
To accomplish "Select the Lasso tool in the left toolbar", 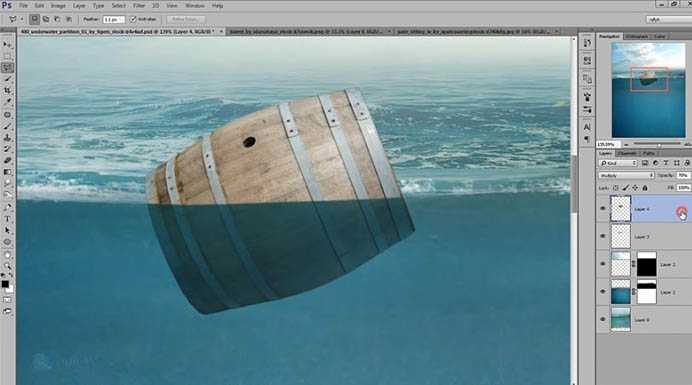I will pyautogui.click(x=8, y=68).
